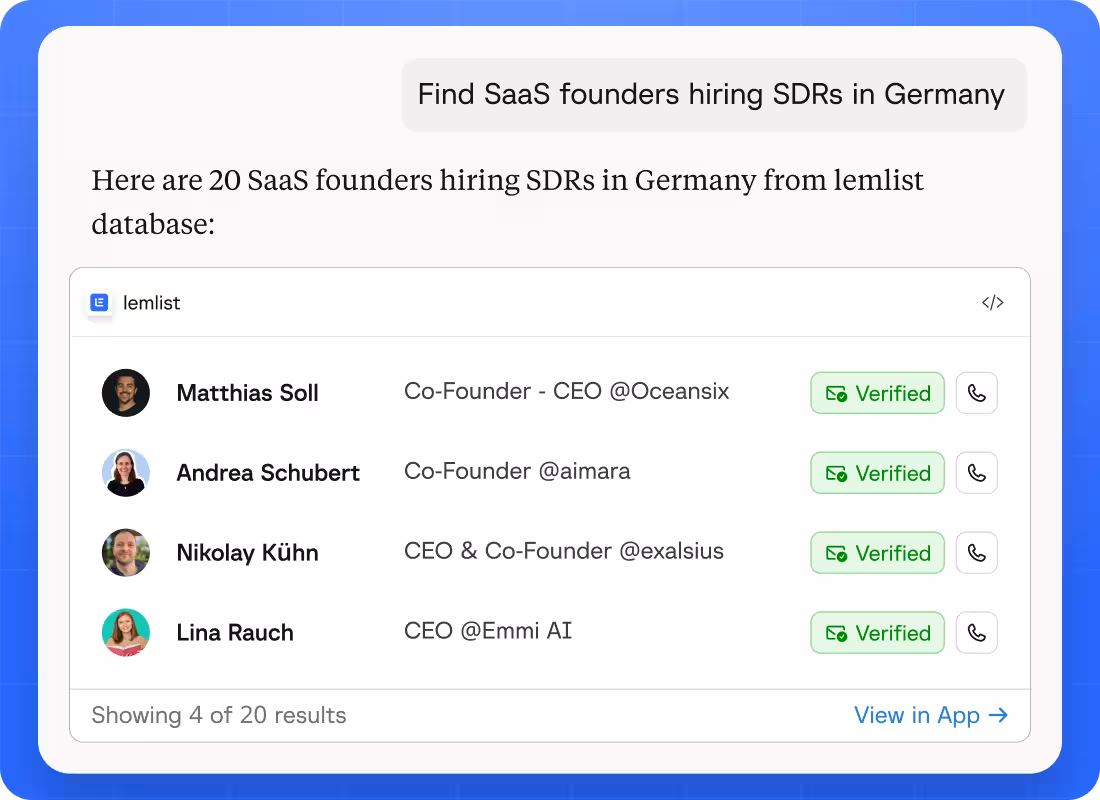
Task: Select Nikolay Kühn's profile photo
Action: (x=126, y=553)
